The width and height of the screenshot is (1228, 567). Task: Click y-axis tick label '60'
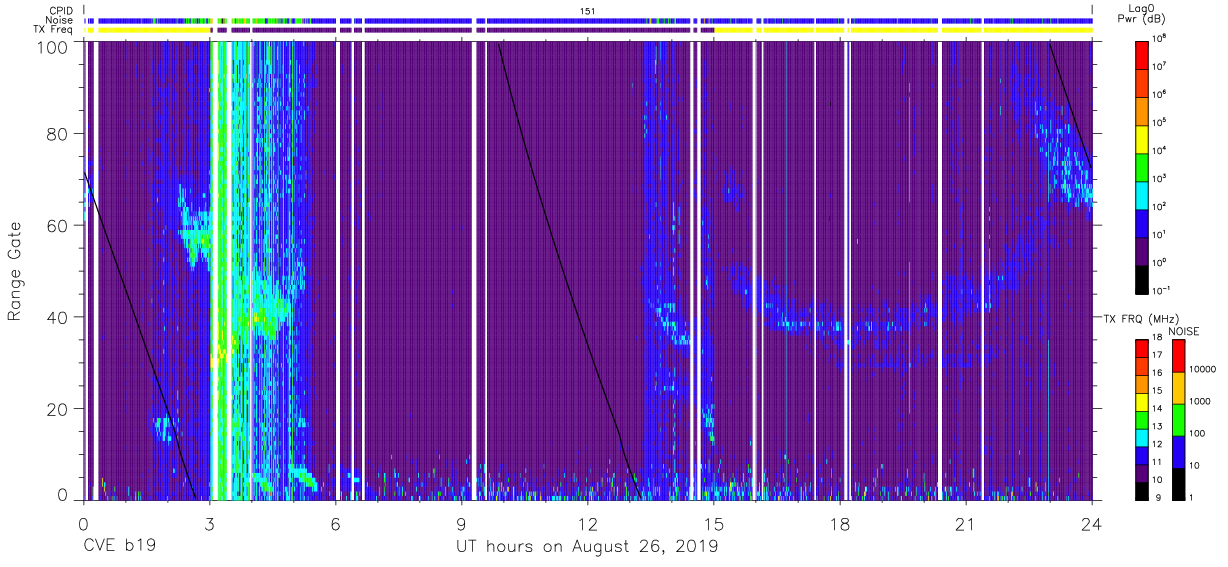tap(58, 225)
